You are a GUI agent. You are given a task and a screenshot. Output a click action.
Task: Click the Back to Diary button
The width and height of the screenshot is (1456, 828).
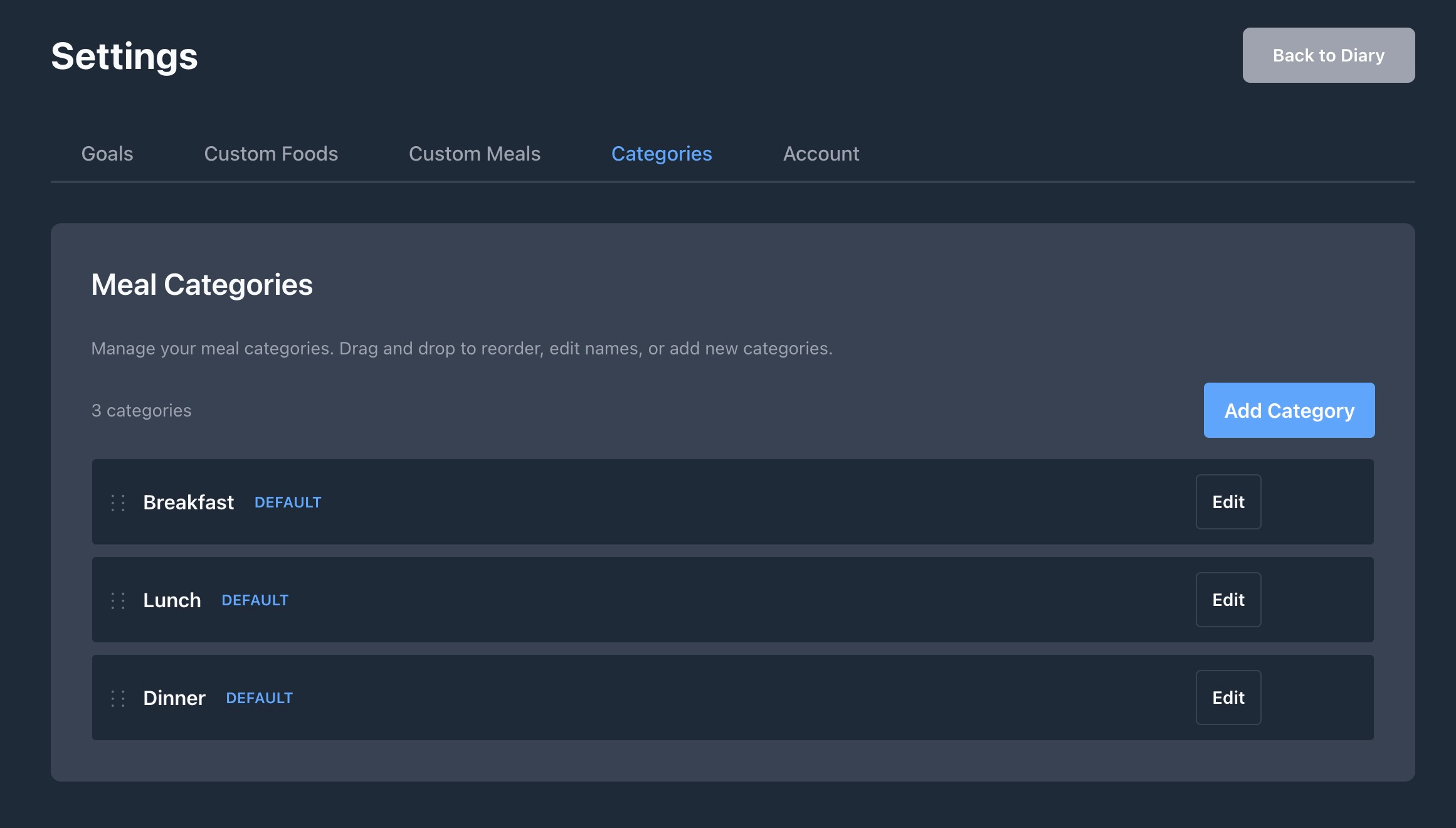[x=1328, y=55]
